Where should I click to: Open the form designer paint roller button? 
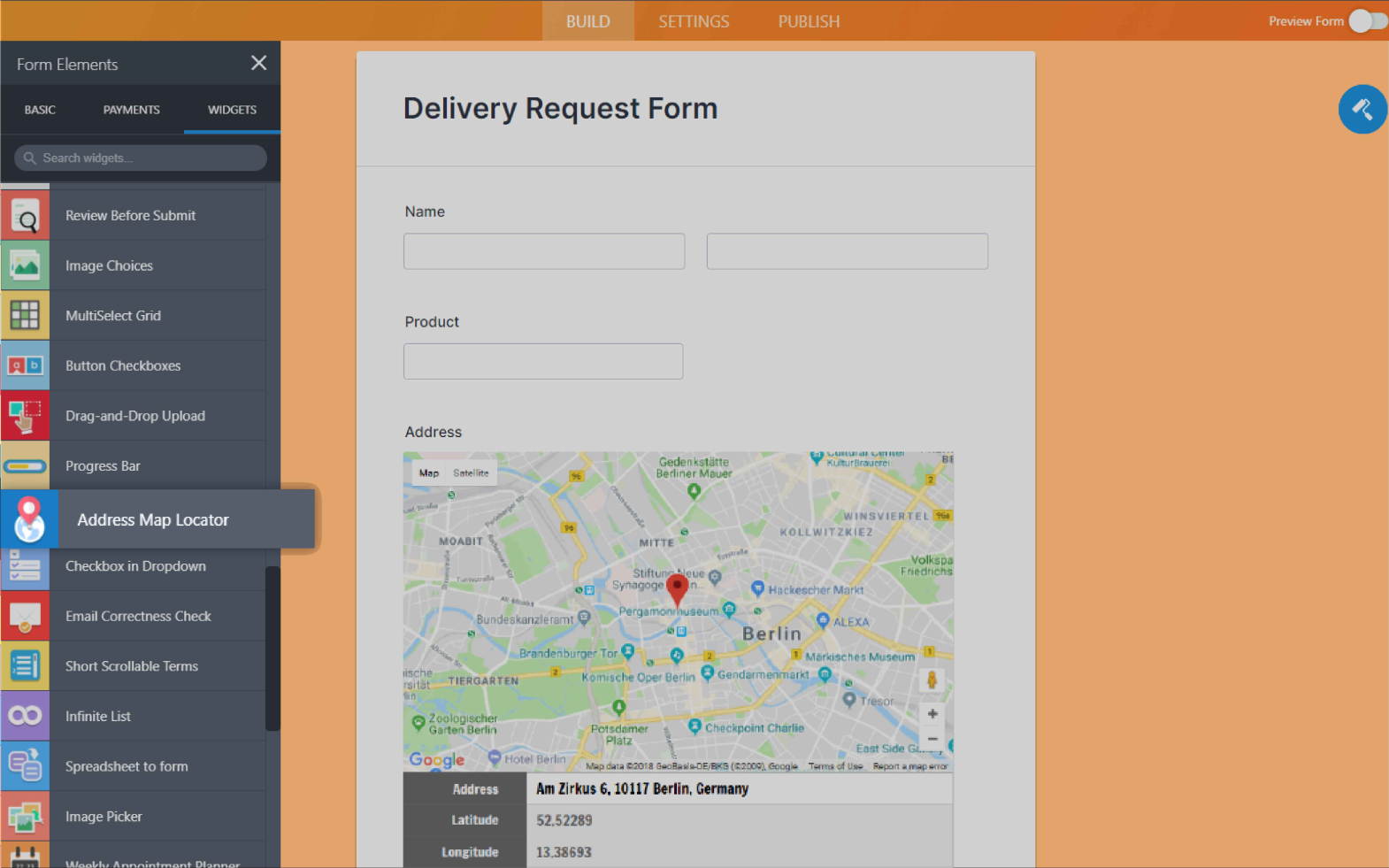1362,110
